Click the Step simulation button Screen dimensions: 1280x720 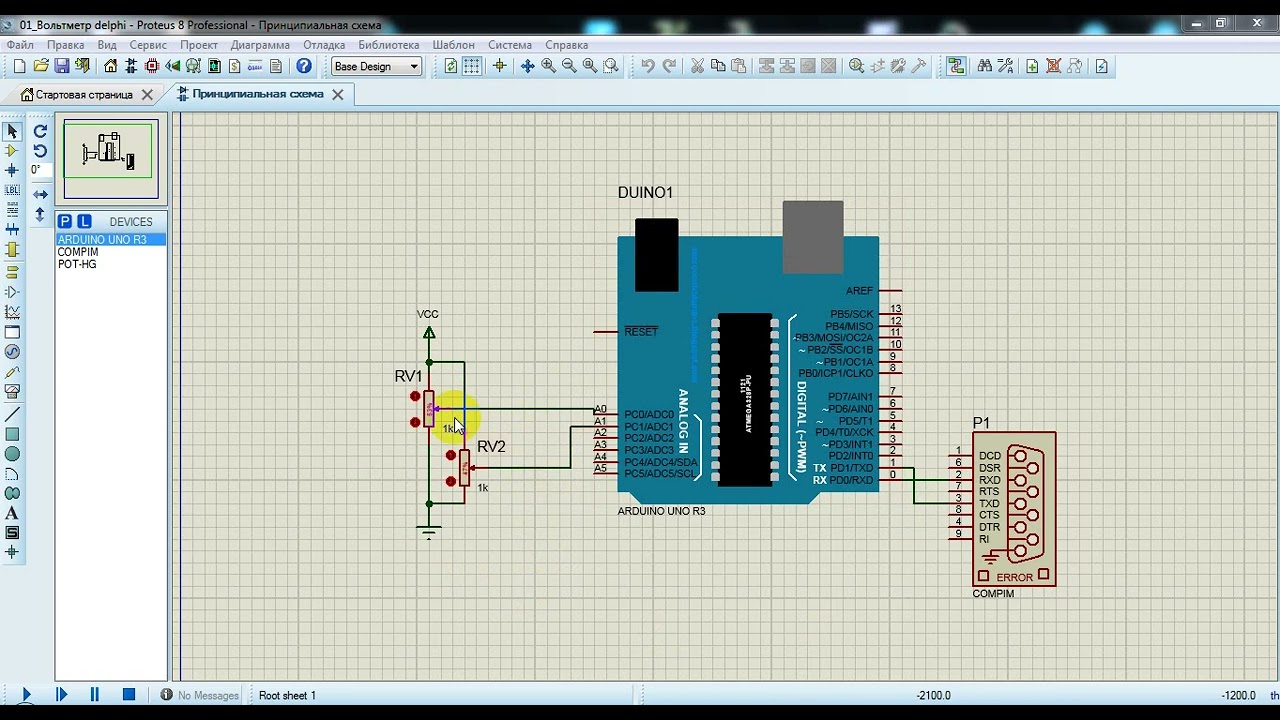click(x=61, y=695)
